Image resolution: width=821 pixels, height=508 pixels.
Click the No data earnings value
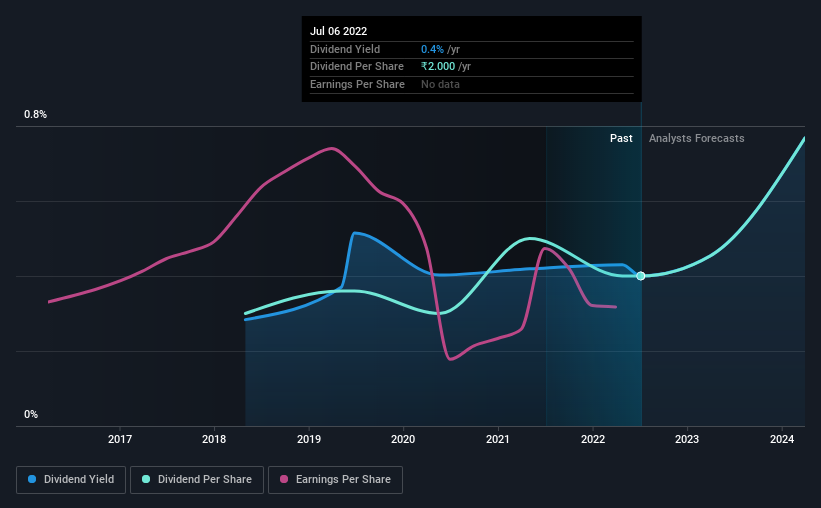click(440, 84)
